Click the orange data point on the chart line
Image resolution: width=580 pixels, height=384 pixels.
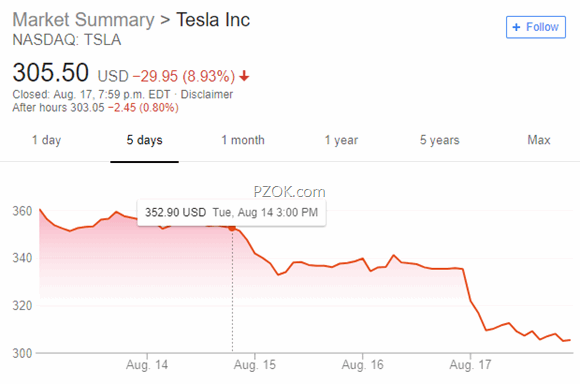[x=232, y=228]
